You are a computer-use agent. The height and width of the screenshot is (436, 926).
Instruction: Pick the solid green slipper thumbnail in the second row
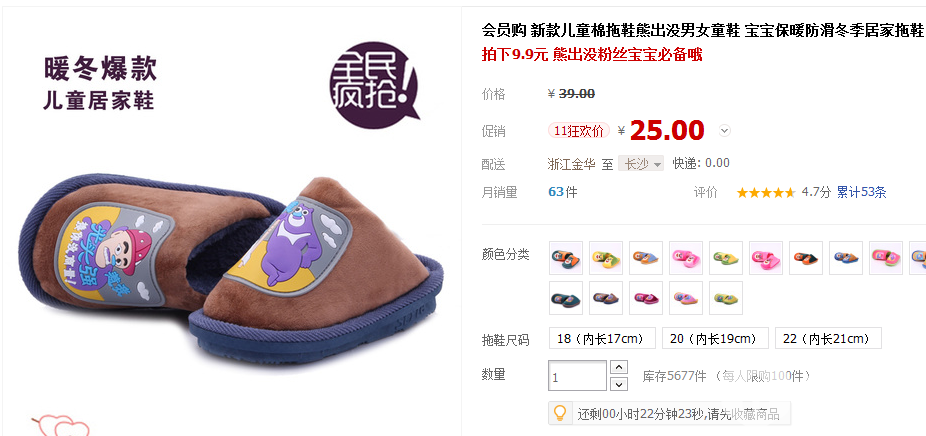tap(726, 298)
